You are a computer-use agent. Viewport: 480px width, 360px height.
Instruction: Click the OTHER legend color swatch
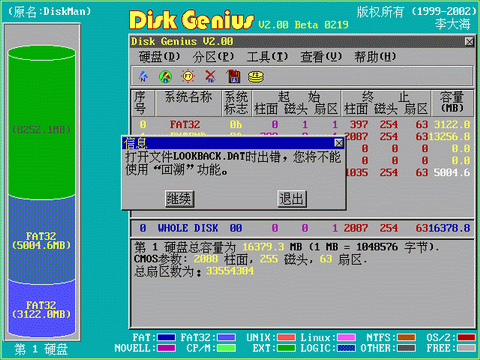coord(406,348)
